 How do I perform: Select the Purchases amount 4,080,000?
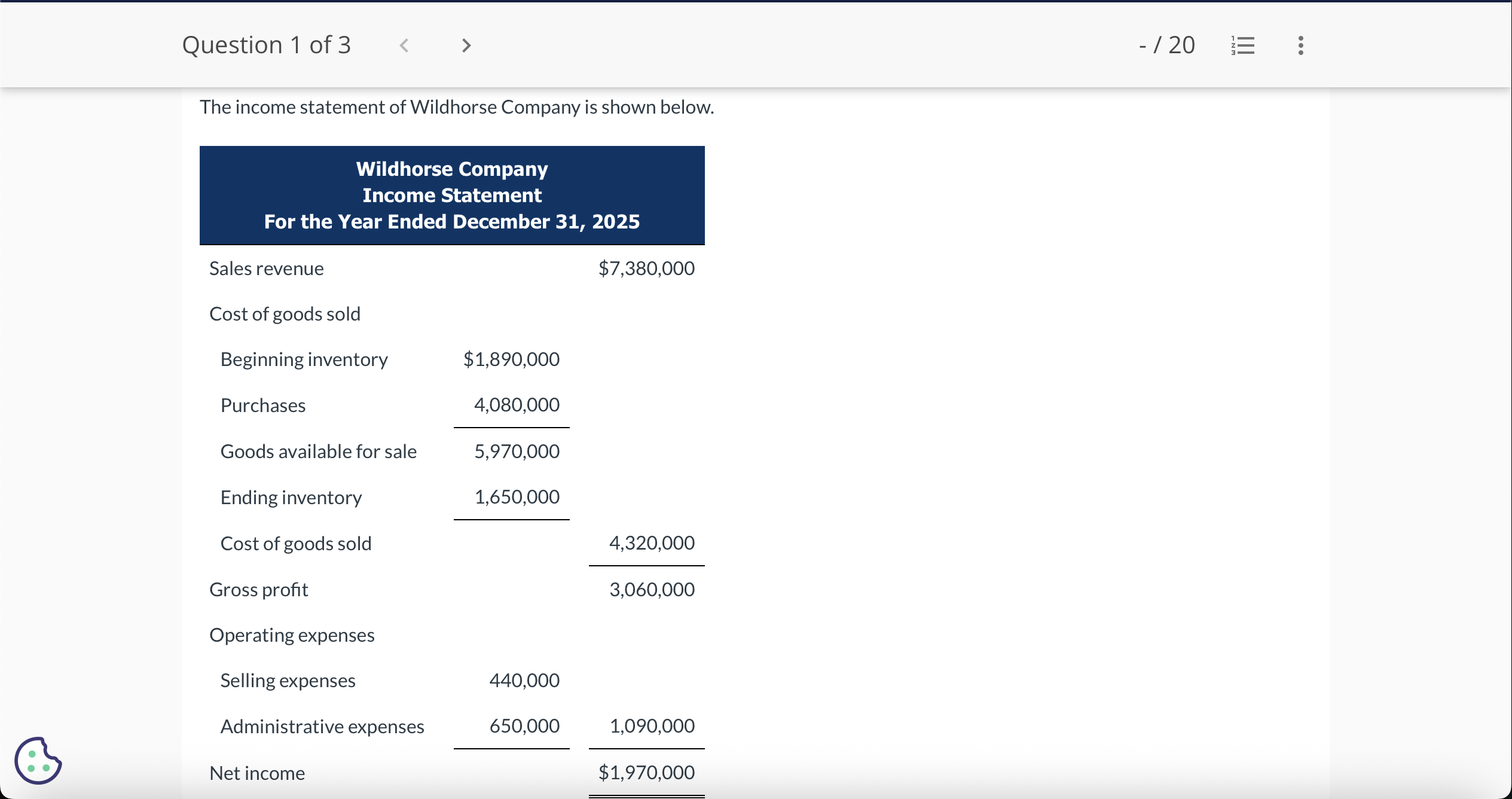(x=517, y=405)
